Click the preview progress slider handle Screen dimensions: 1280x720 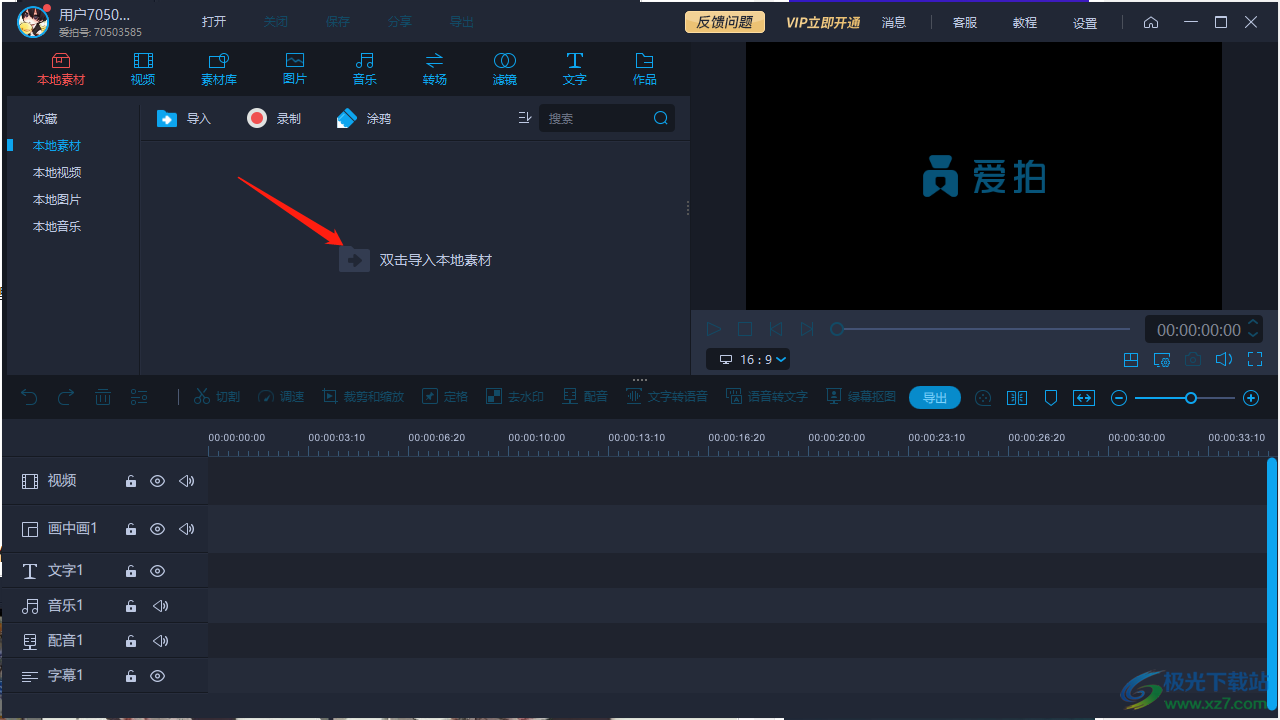[837, 329]
